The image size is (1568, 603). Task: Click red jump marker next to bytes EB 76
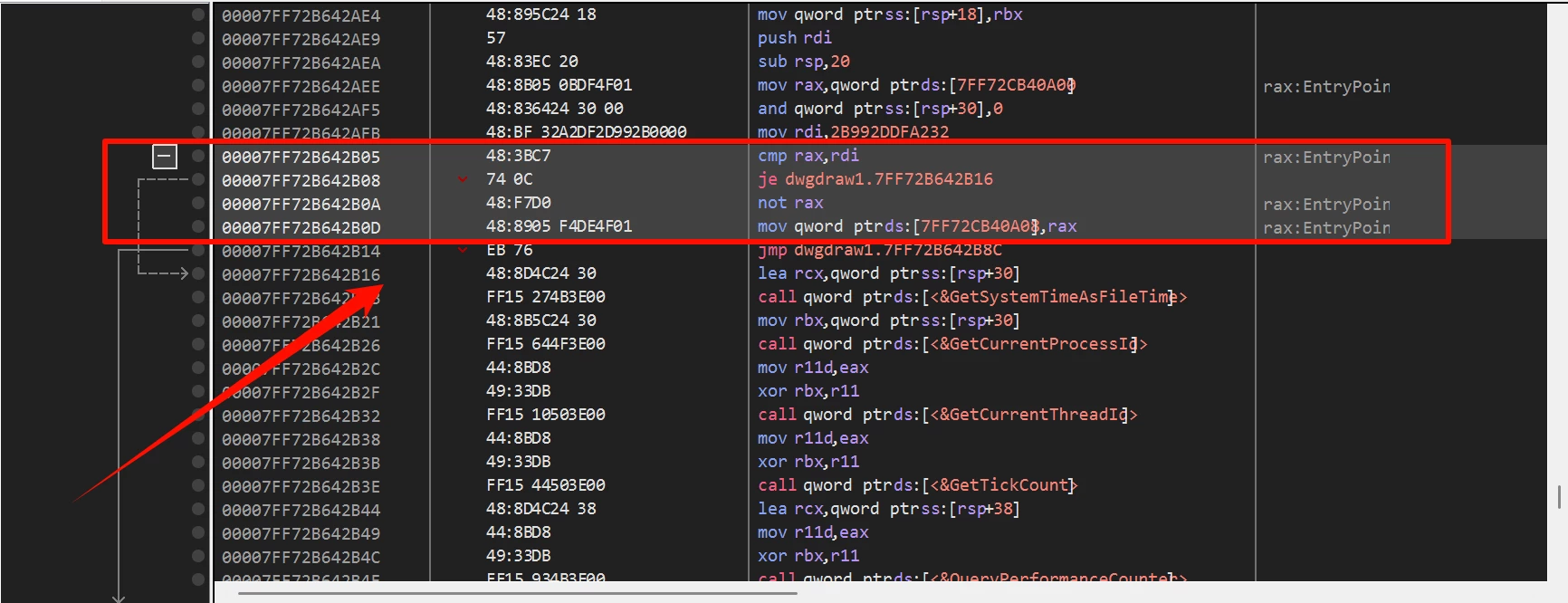click(x=463, y=250)
